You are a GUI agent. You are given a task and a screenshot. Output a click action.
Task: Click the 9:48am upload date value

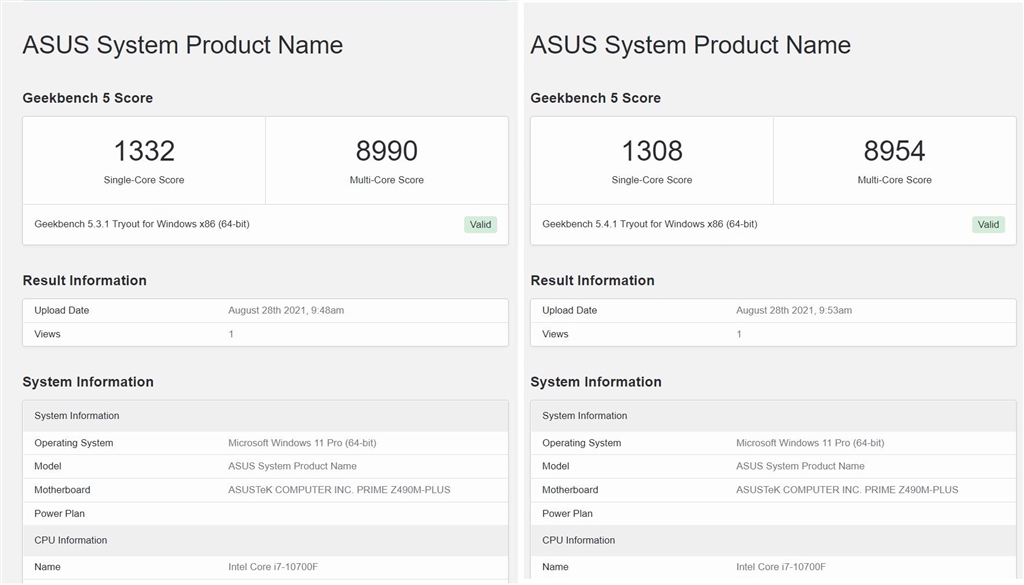click(x=286, y=311)
